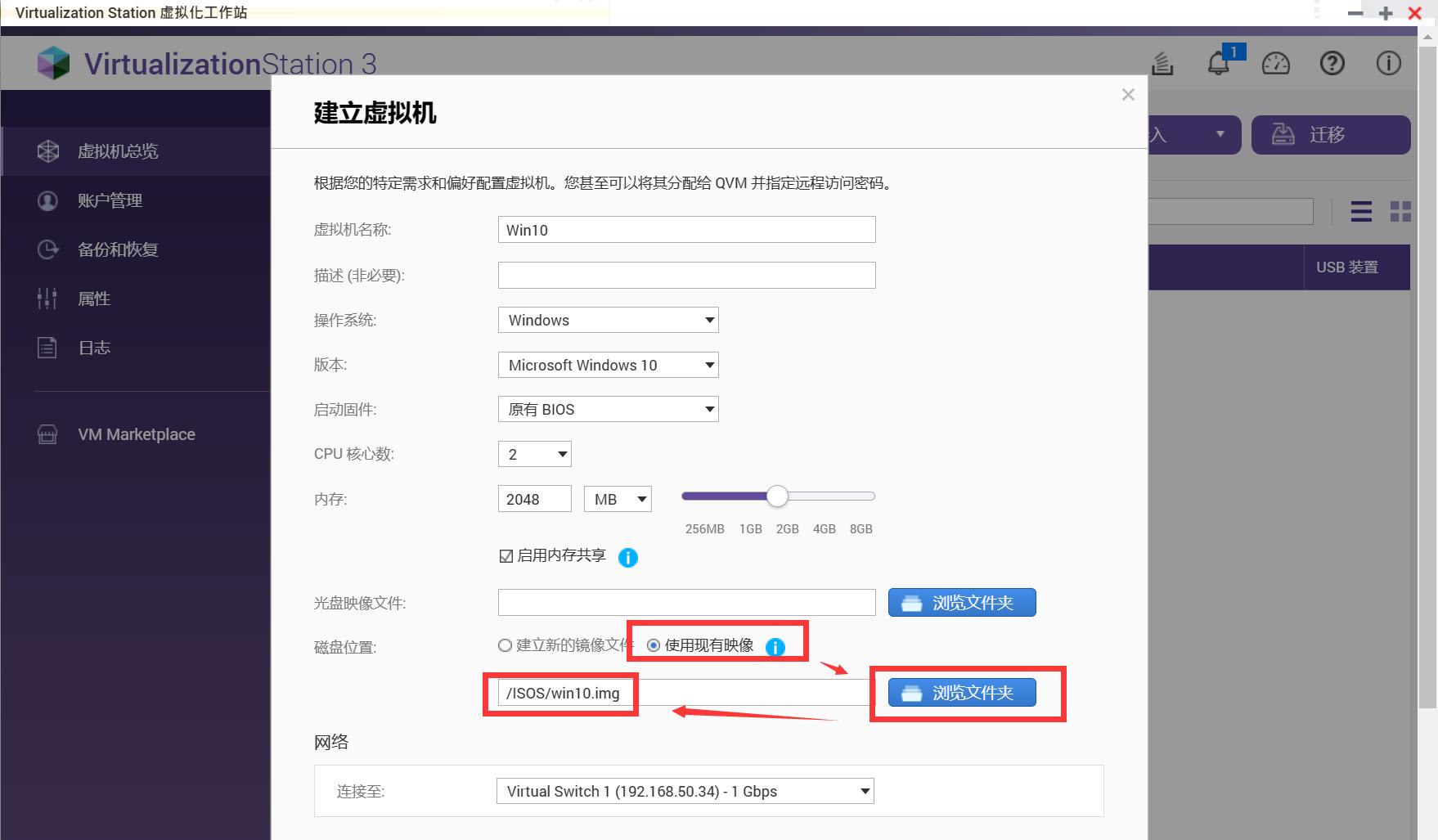Switch to the VM Marketplace section

(x=136, y=433)
